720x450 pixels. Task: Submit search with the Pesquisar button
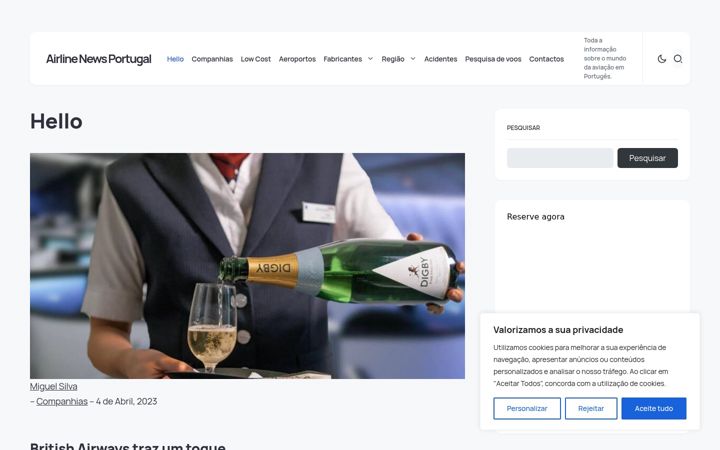(x=647, y=158)
